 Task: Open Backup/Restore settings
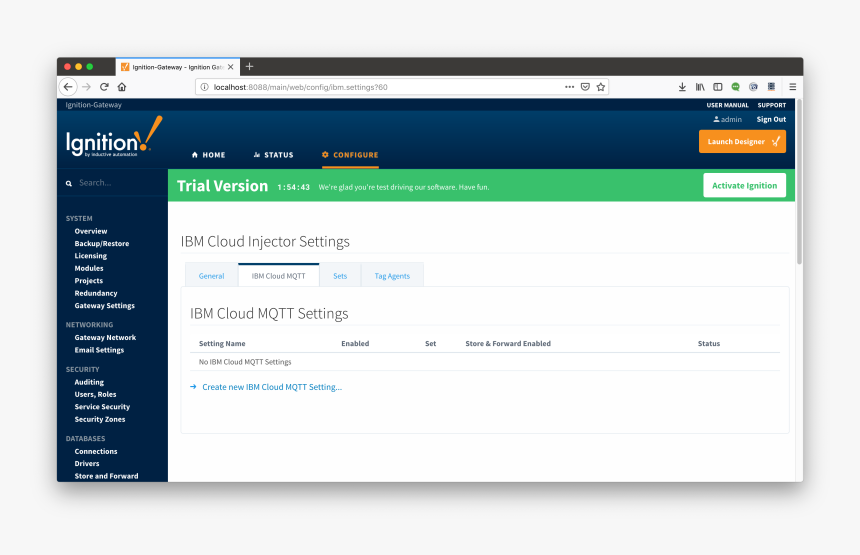pyautogui.click(x=102, y=243)
